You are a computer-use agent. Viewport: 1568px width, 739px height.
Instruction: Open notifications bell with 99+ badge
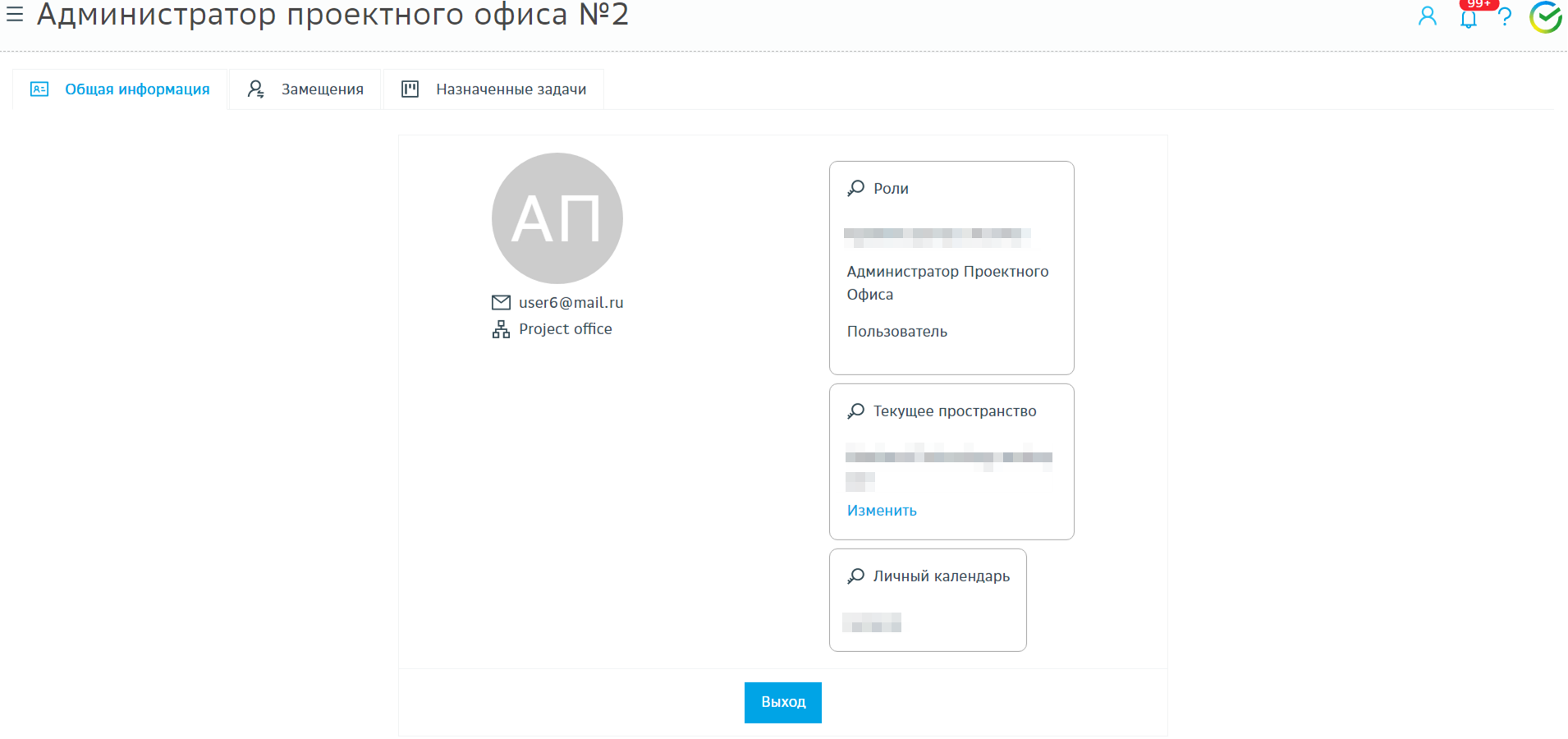(x=1469, y=19)
